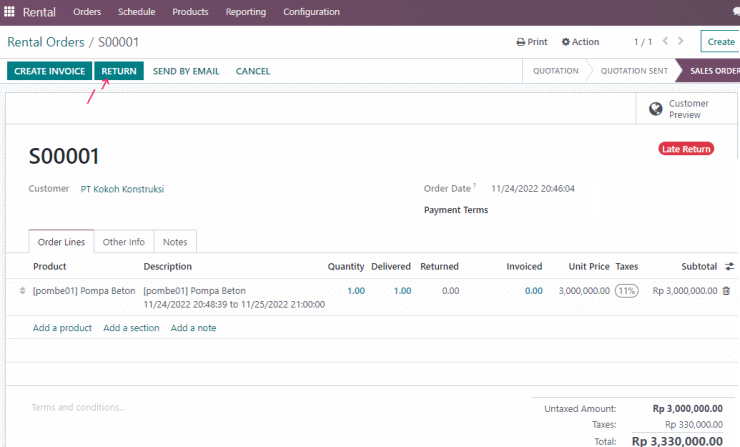Switch to the Other Info tab
The width and height of the screenshot is (740, 447).
124,242
